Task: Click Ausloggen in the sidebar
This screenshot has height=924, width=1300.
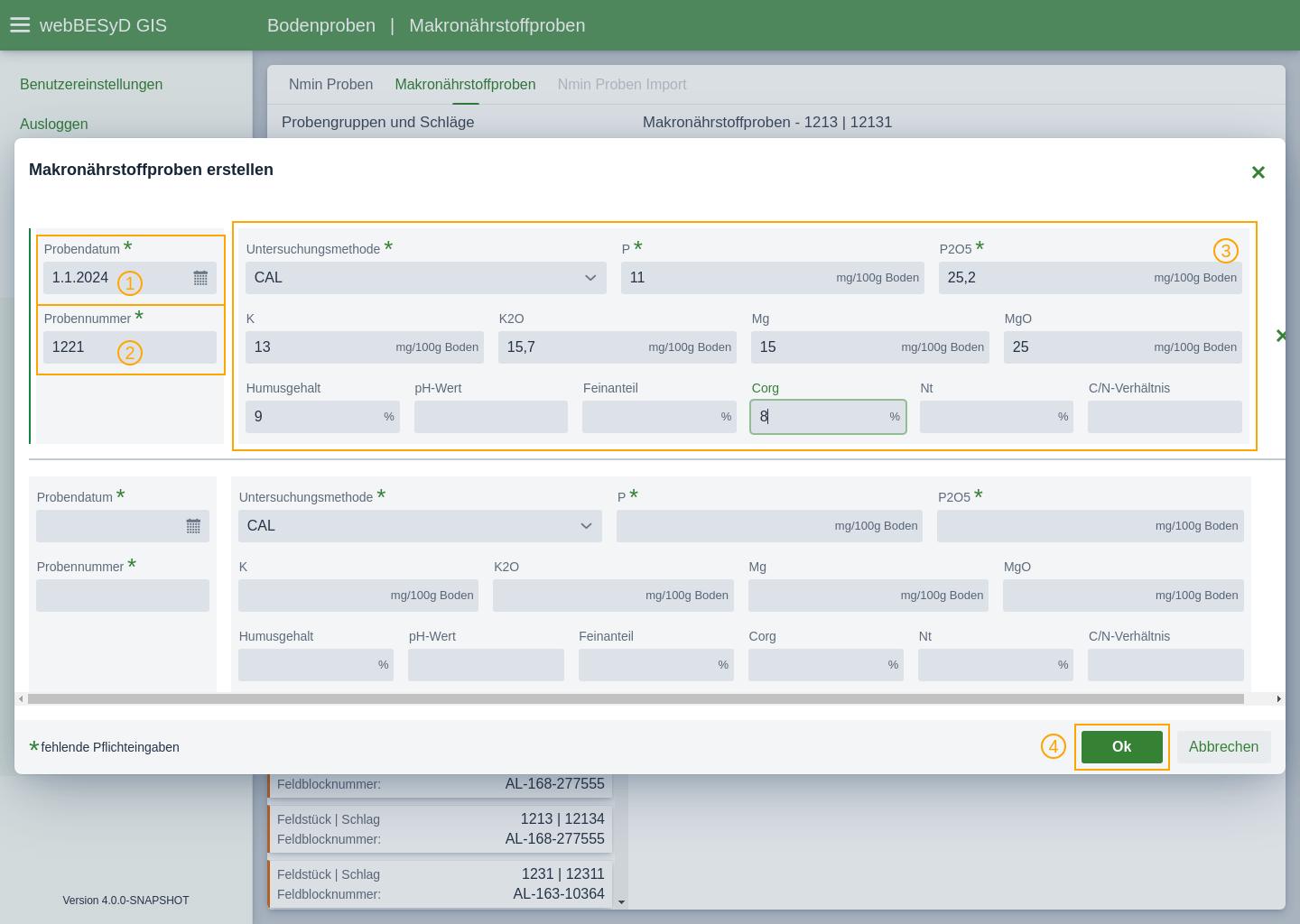Action: pos(54,125)
